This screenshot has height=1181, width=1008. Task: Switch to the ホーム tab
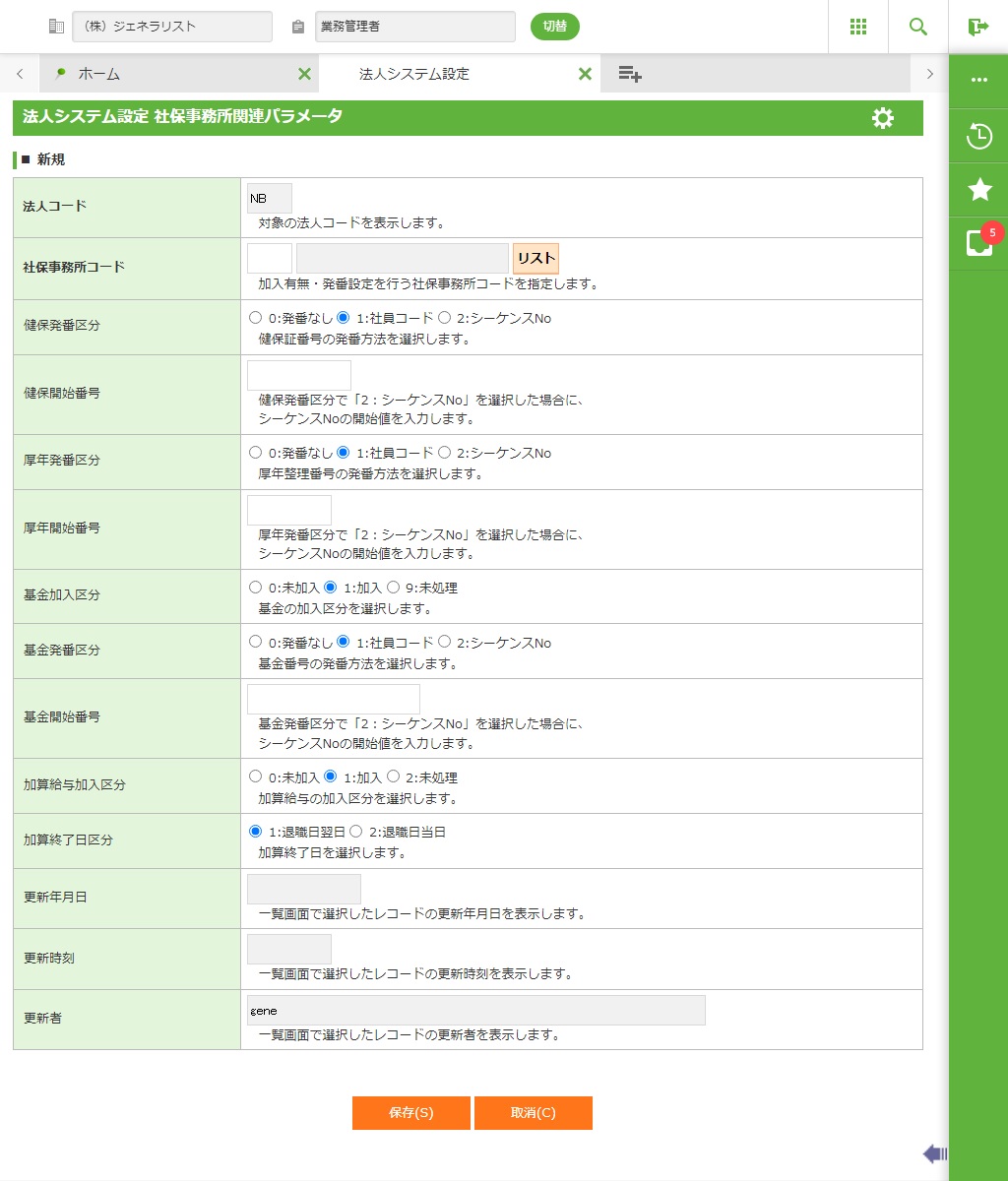tap(98, 74)
